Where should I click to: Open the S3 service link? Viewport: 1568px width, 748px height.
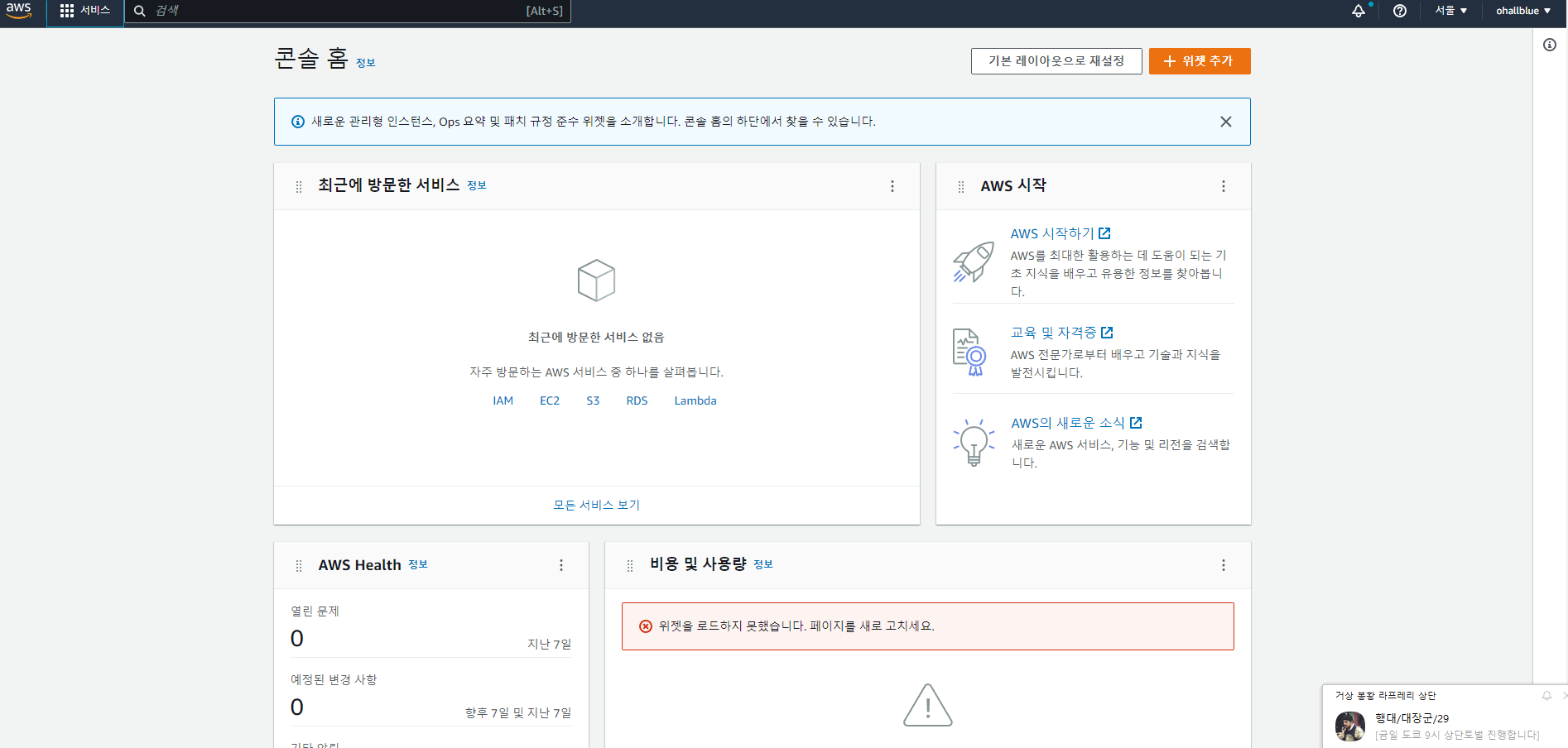(x=593, y=400)
